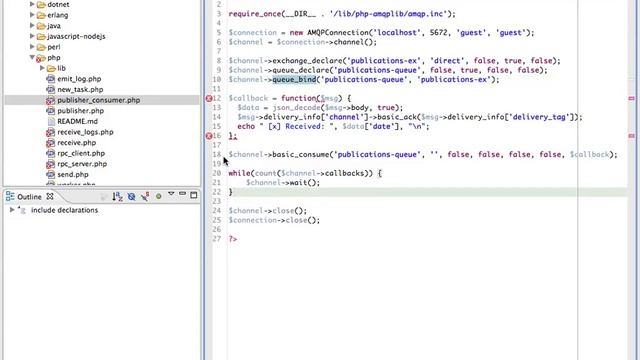
Task: Minimize the Outline panel
Action: click(182, 193)
